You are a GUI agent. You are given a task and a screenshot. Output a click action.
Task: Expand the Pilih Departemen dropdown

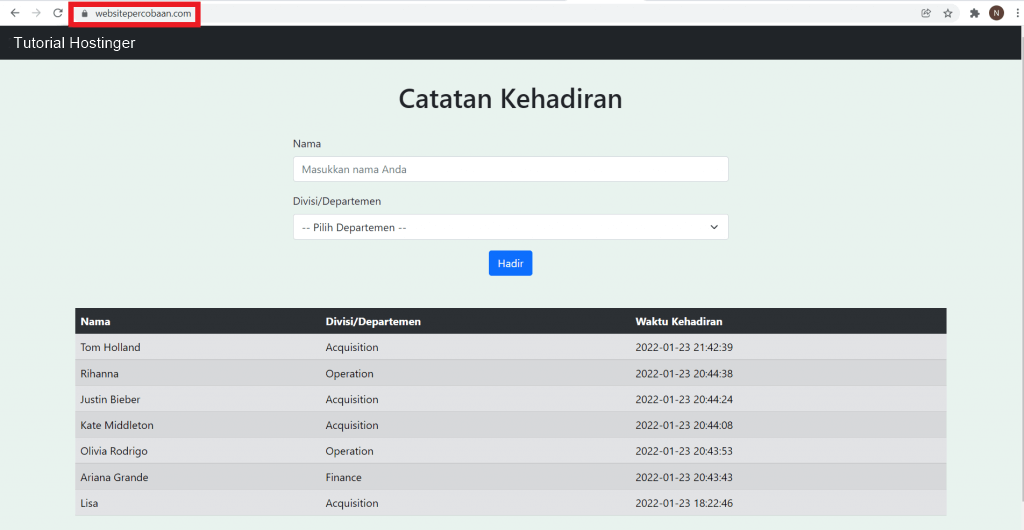[x=510, y=227]
